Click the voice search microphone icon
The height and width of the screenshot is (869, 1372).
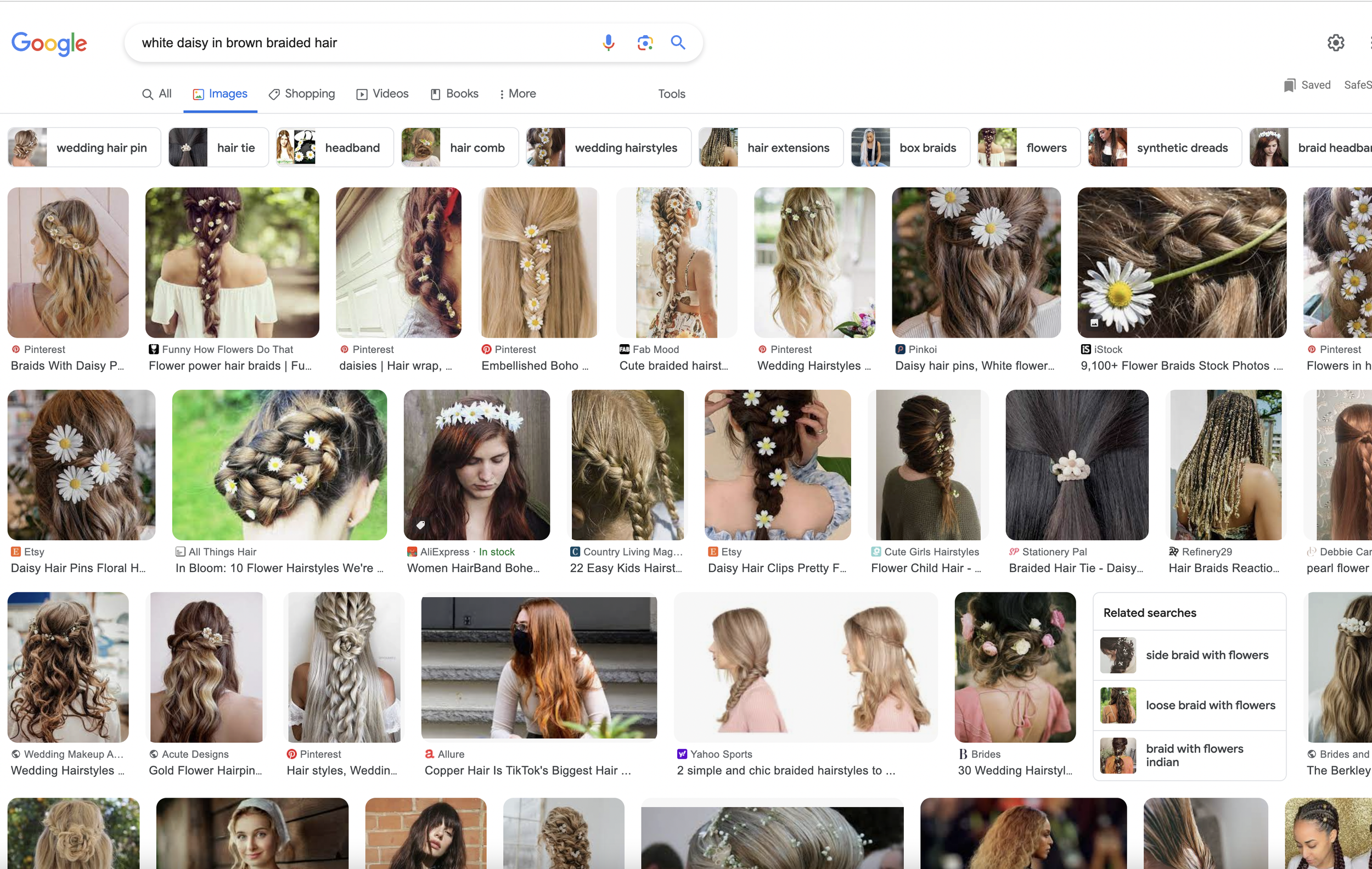608,43
